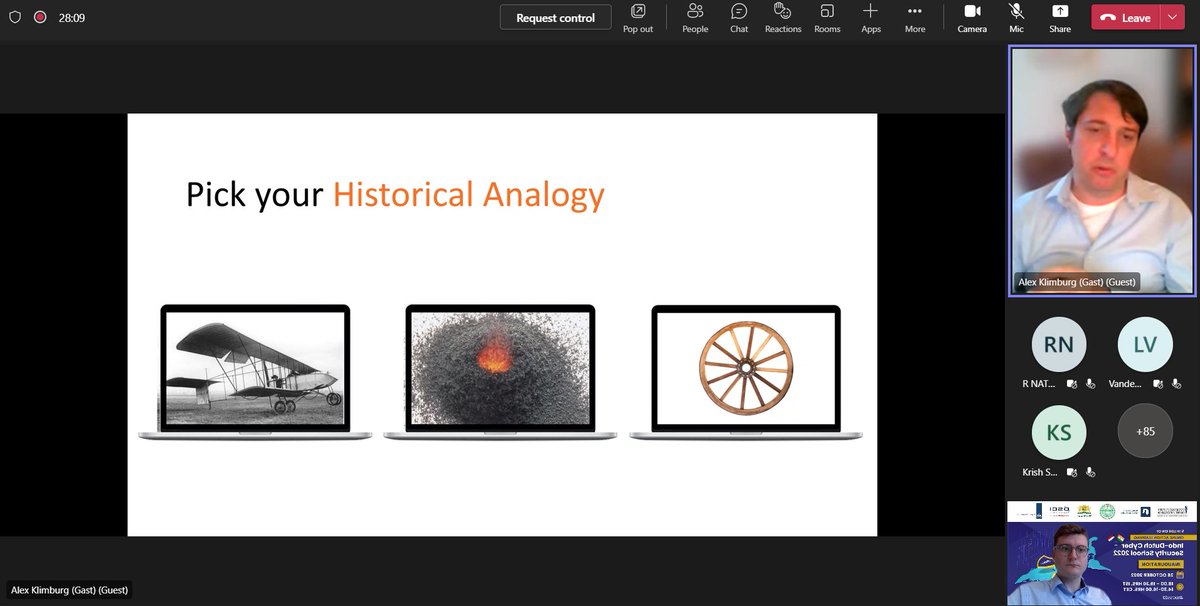Toggle the Mic mute state
Screen dimensions: 1200x606
coord(1016,18)
